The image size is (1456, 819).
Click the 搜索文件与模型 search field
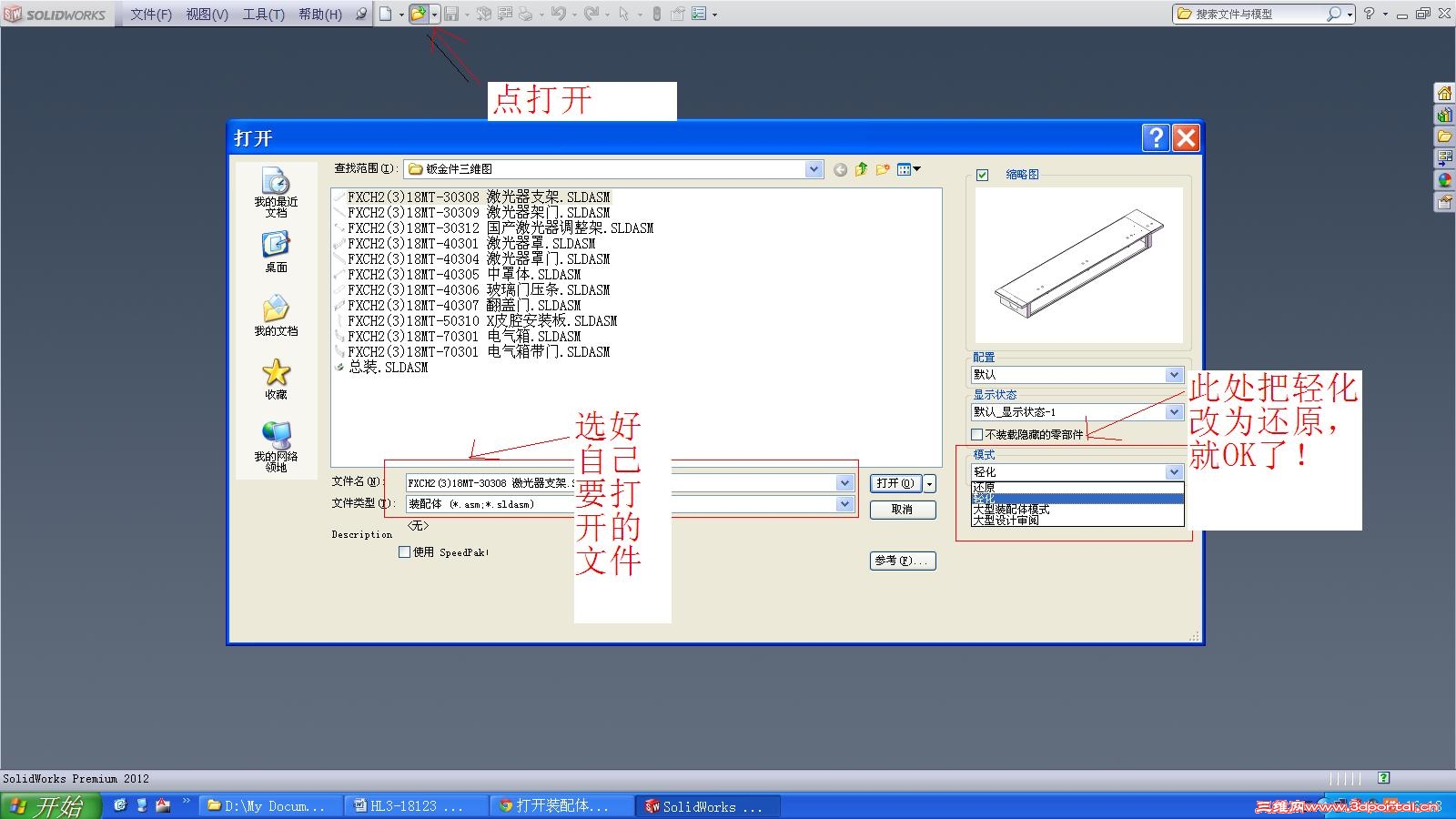coord(1258,14)
